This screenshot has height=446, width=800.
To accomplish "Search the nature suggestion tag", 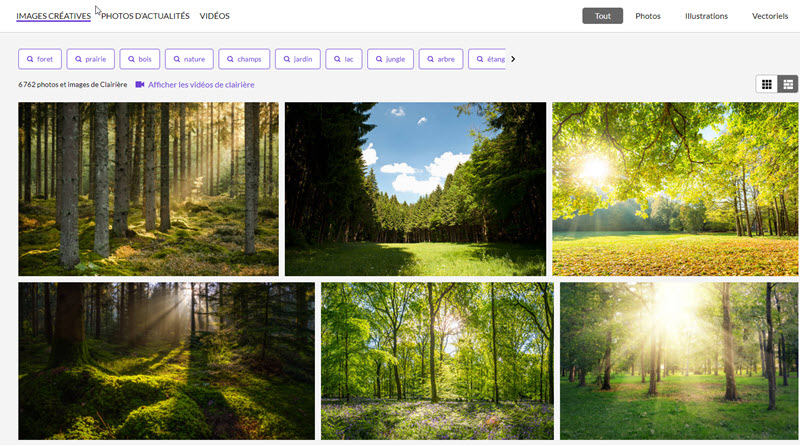I will tap(189, 59).
